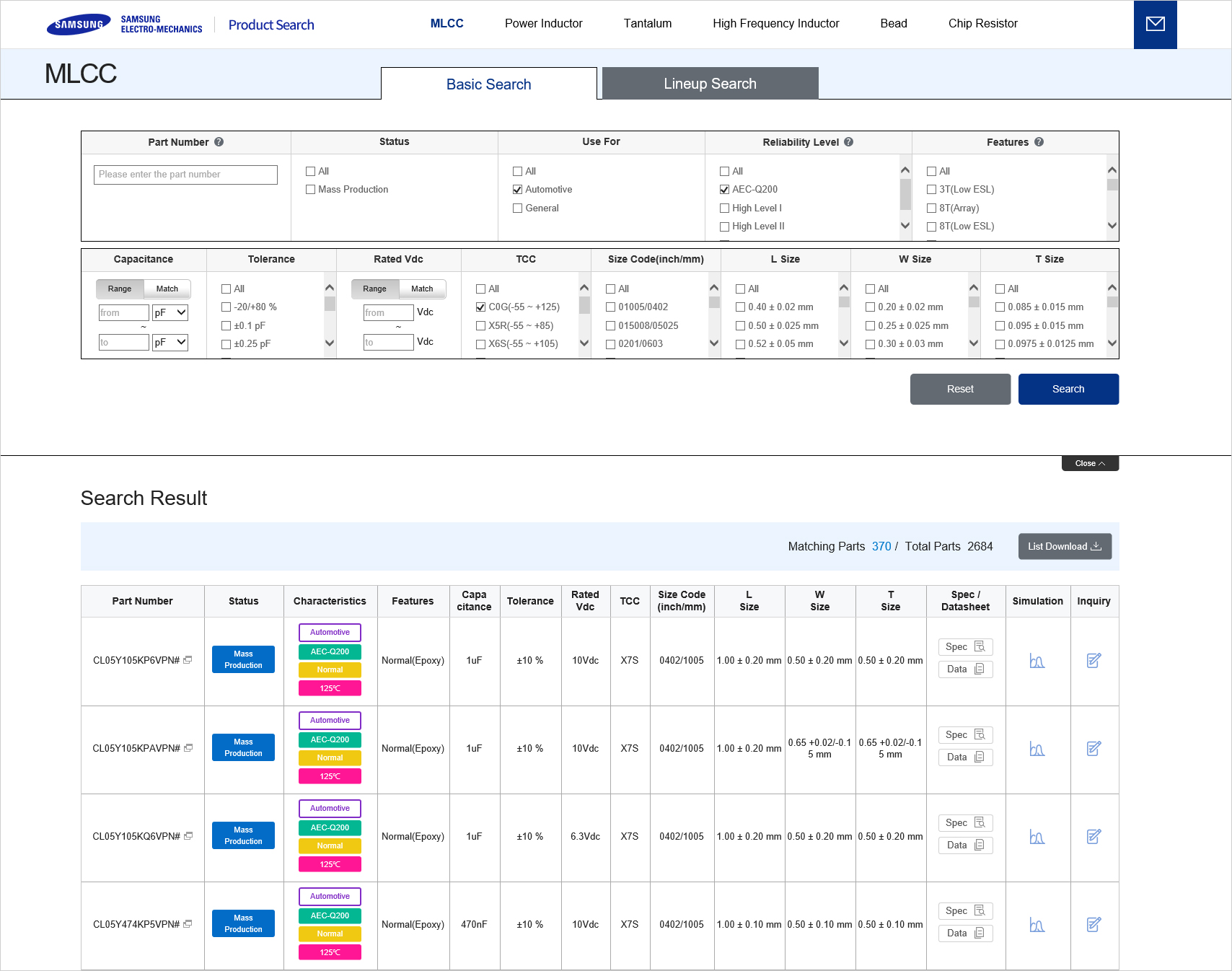
Task: Open High Frequency Inductor navigation item
Action: pos(776,23)
